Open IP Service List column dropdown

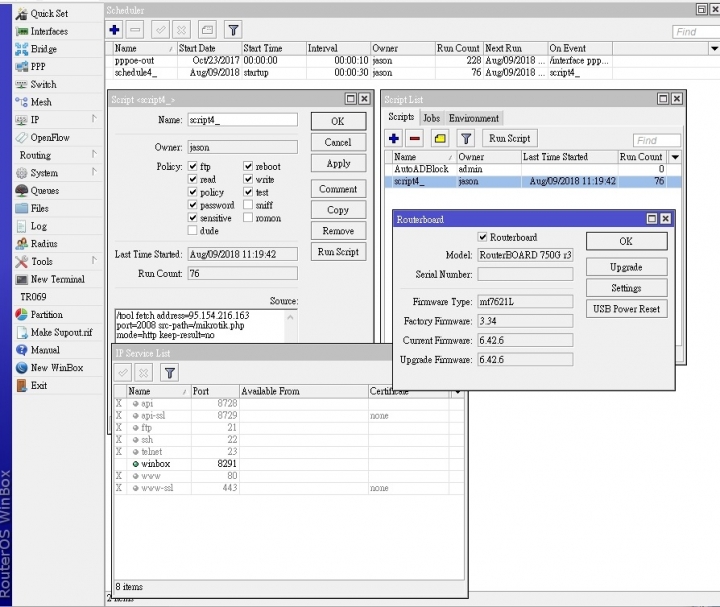click(x=457, y=392)
